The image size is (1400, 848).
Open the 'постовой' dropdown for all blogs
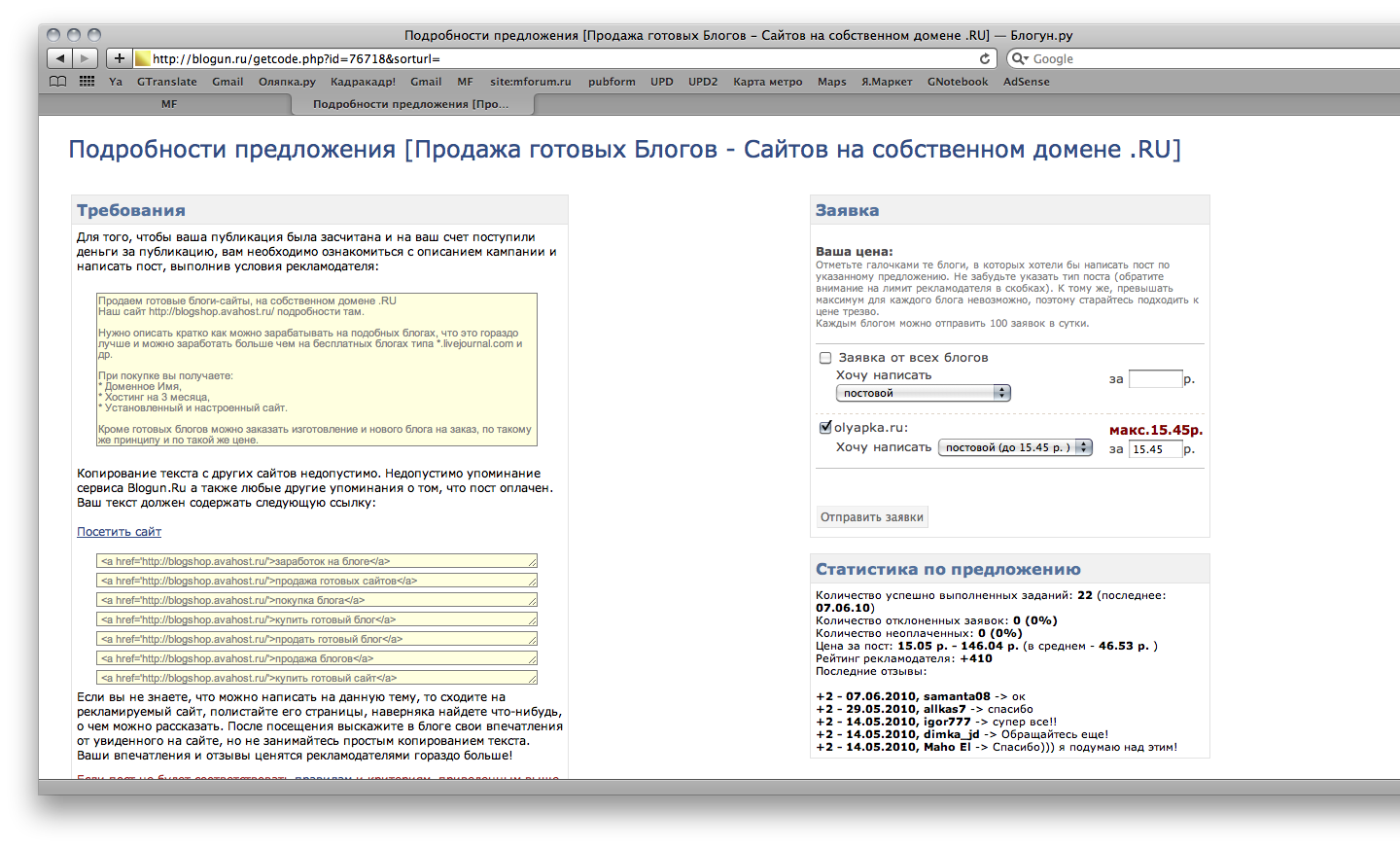(x=924, y=393)
